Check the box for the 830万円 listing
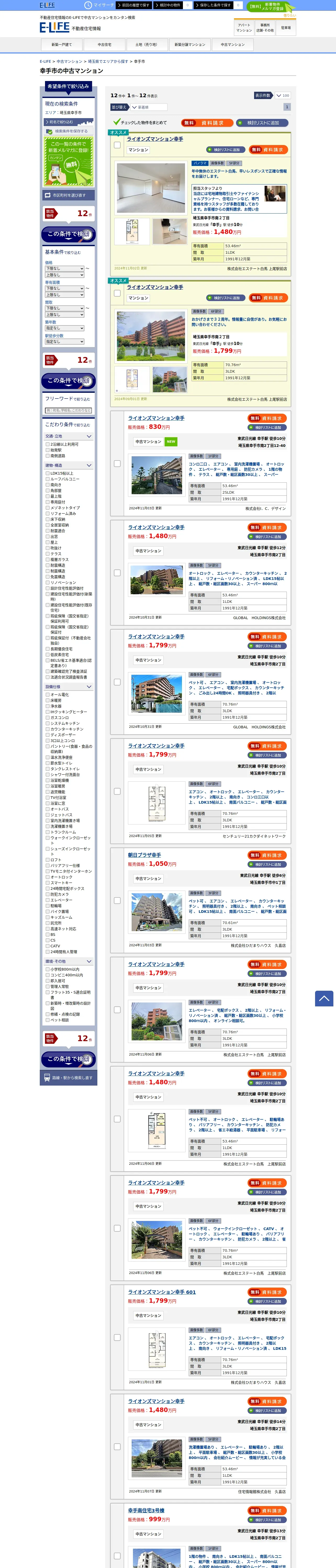 (117, 463)
